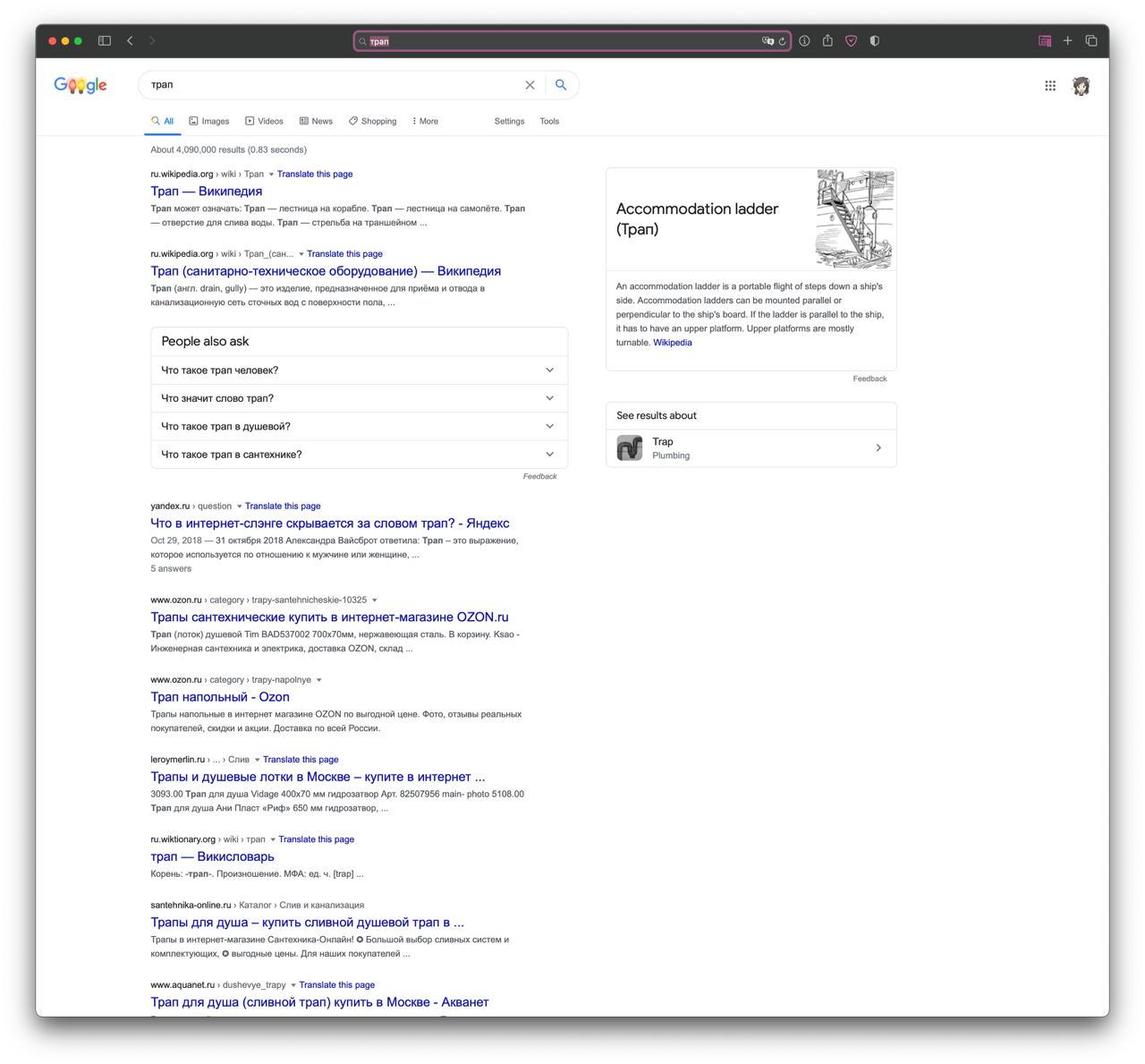Translate the www.aquanet.ru result page

[337, 985]
